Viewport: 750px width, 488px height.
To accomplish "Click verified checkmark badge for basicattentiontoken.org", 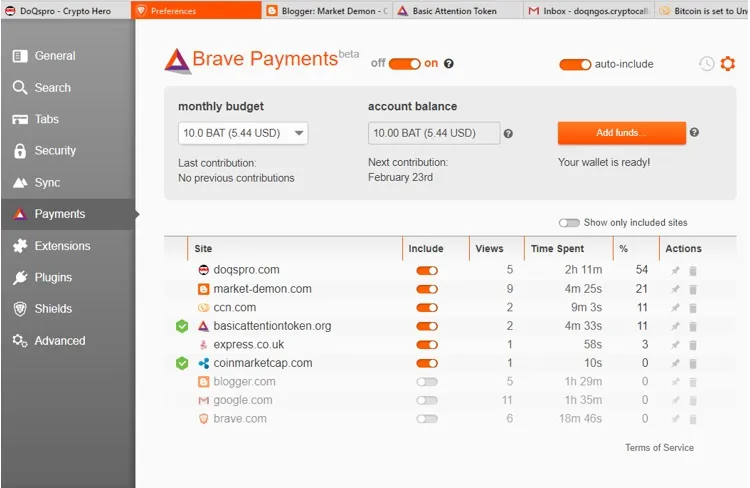I will pos(182,326).
